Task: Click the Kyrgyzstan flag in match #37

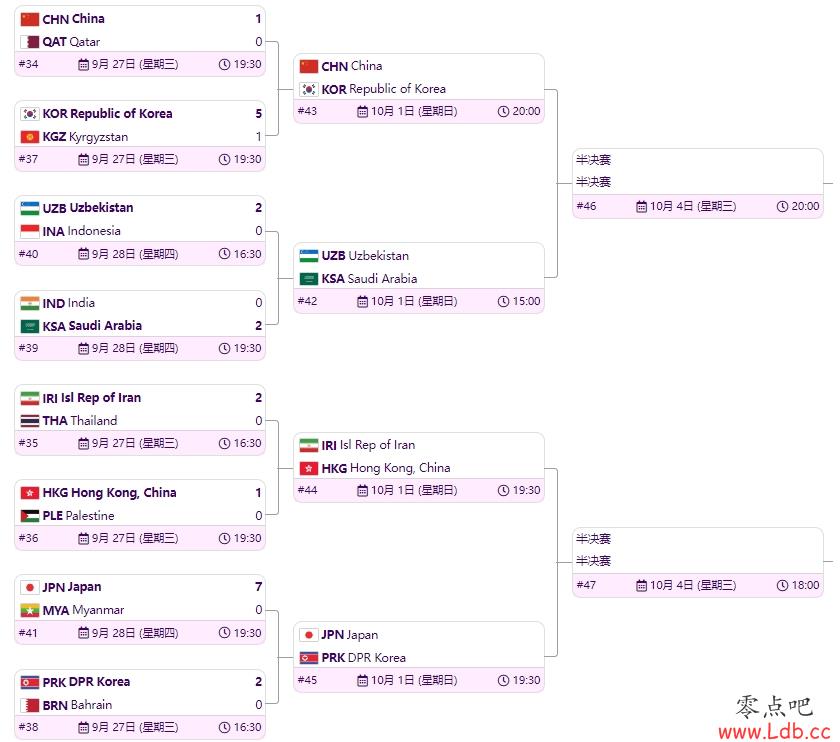Action: pyautogui.click(x=29, y=137)
